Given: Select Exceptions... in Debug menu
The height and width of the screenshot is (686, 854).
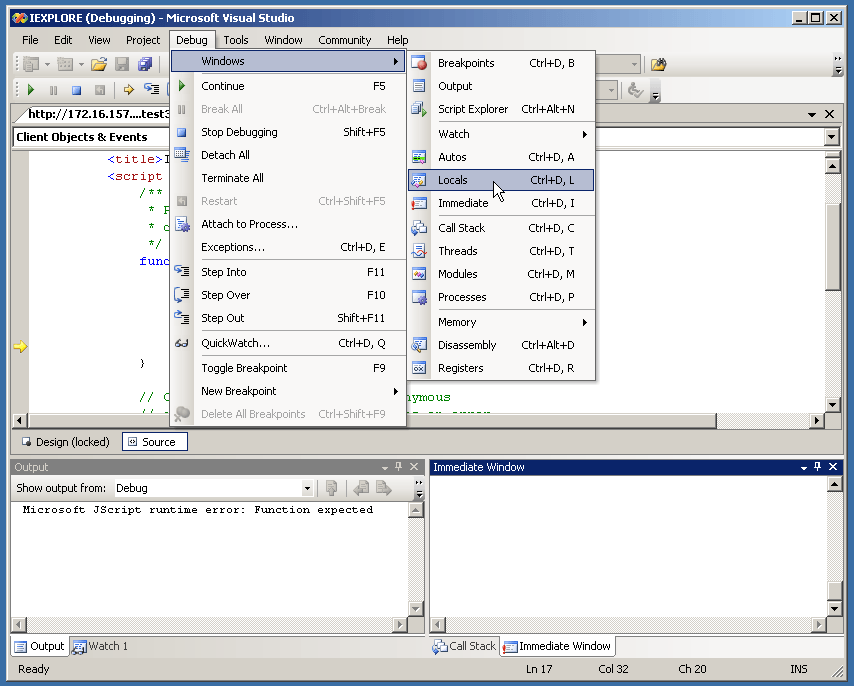Looking at the screenshot, I should coord(288,247).
